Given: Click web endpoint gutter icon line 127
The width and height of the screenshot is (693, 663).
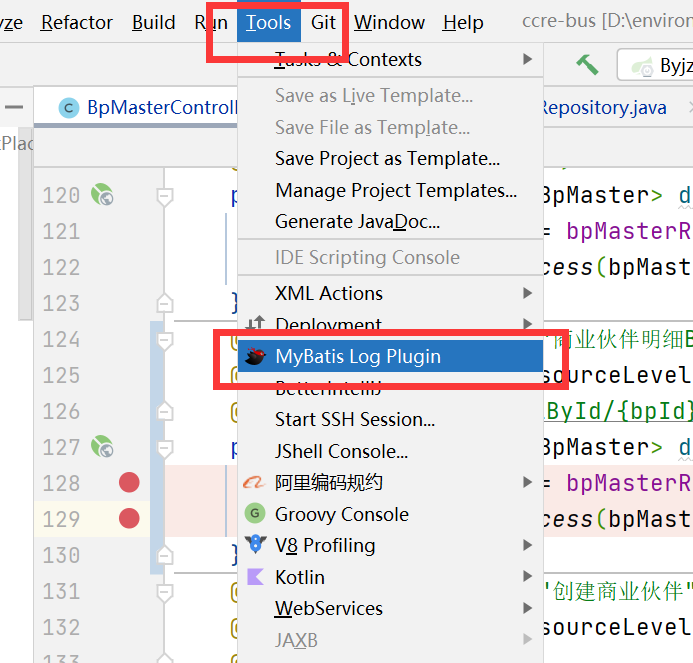Looking at the screenshot, I should click(102, 446).
